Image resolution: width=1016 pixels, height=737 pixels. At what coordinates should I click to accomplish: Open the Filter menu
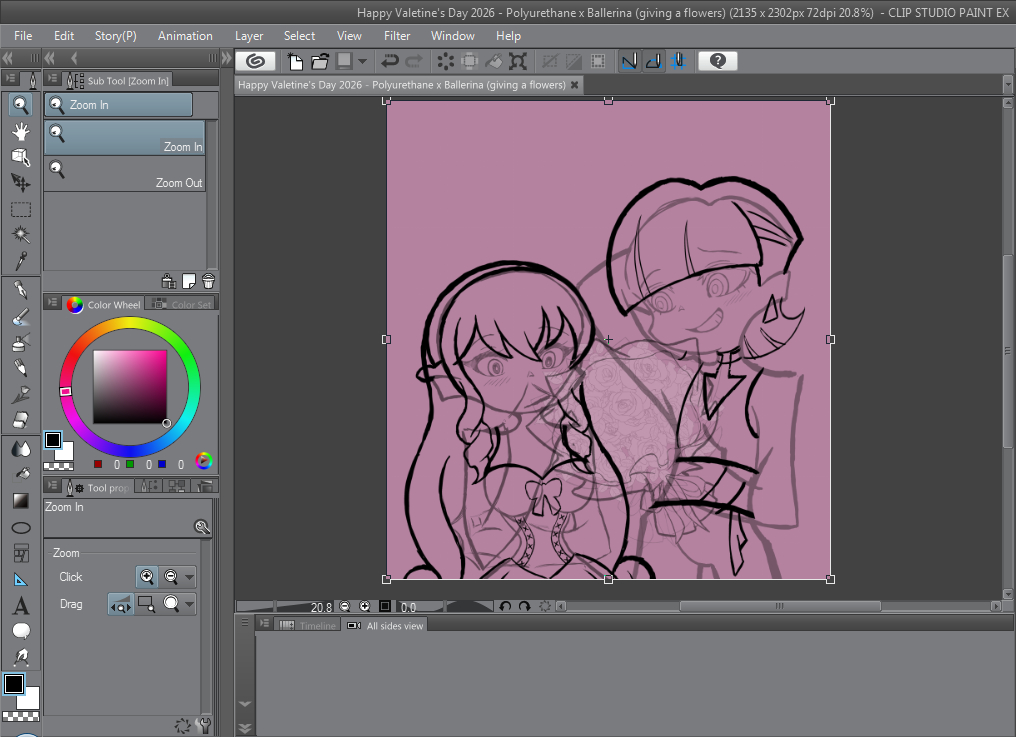pos(397,36)
